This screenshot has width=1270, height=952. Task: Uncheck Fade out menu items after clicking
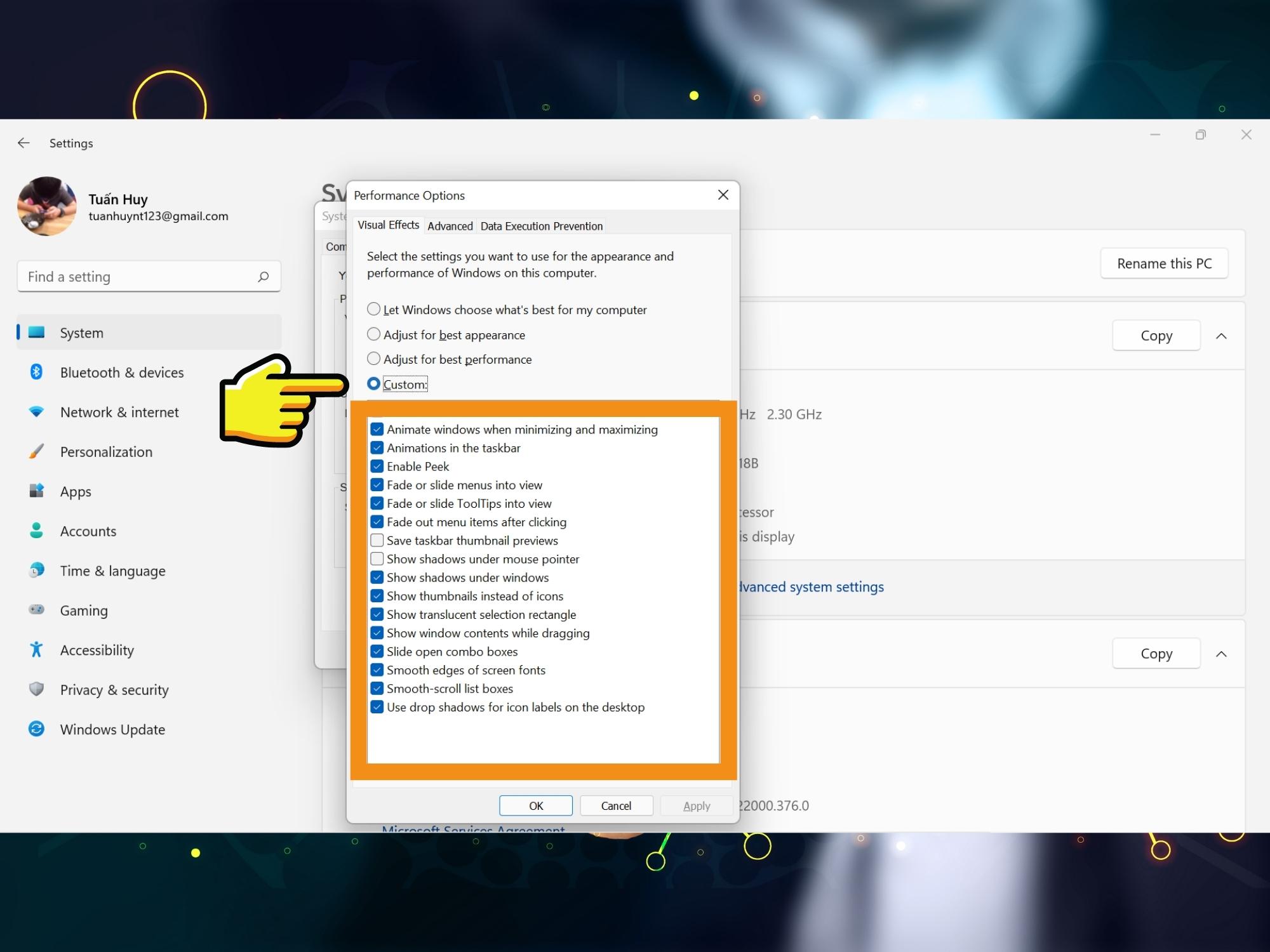(377, 522)
